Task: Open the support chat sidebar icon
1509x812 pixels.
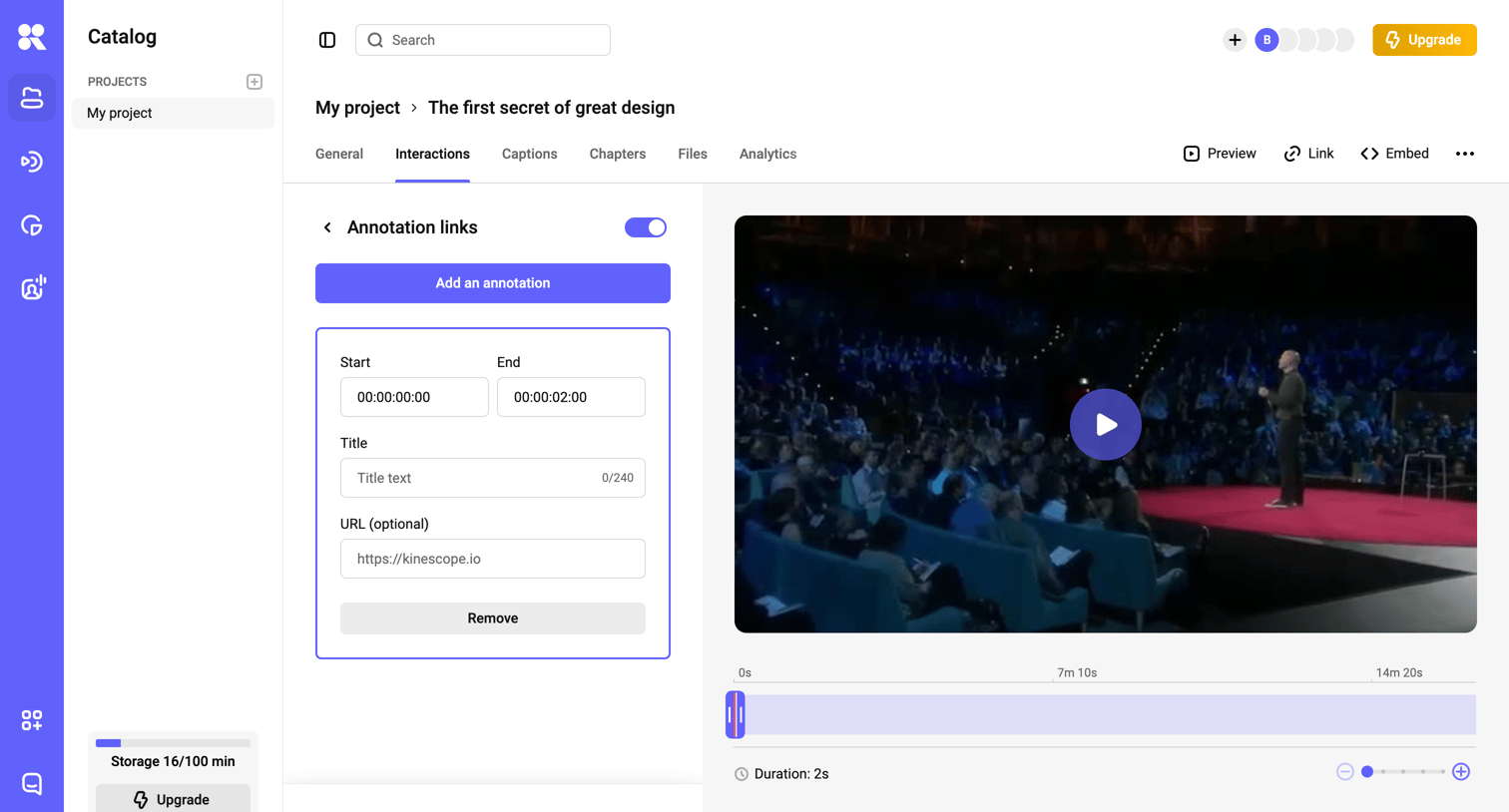Action: click(x=32, y=784)
